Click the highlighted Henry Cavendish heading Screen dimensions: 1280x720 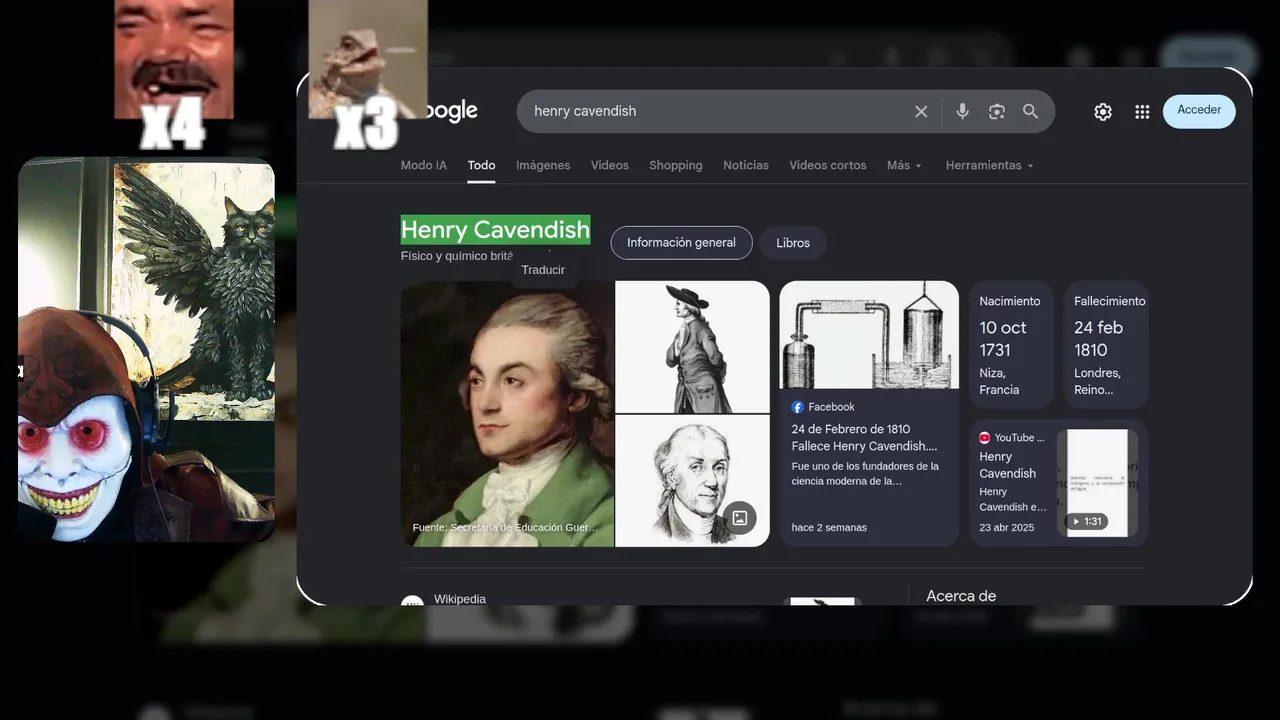pyautogui.click(x=495, y=230)
